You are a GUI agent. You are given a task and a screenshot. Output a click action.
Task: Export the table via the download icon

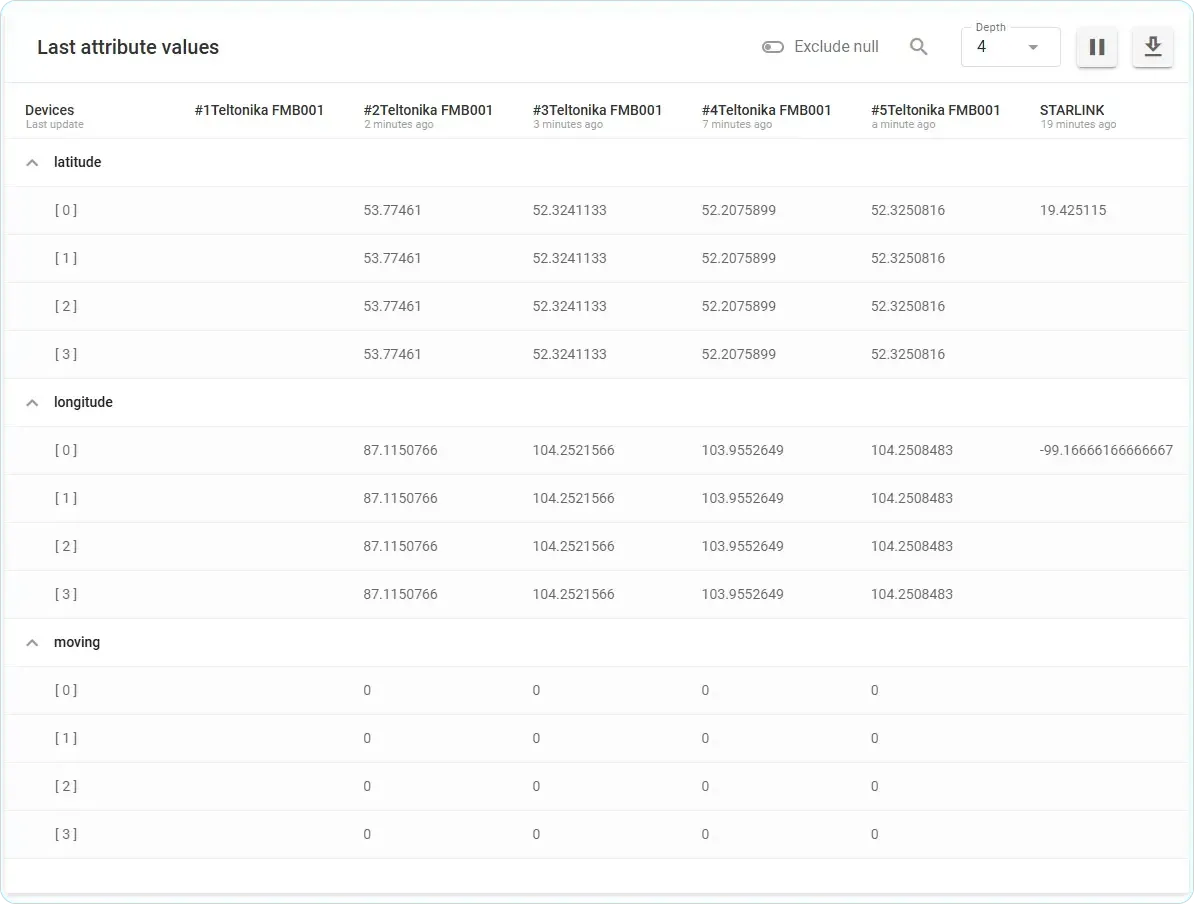coord(1152,46)
